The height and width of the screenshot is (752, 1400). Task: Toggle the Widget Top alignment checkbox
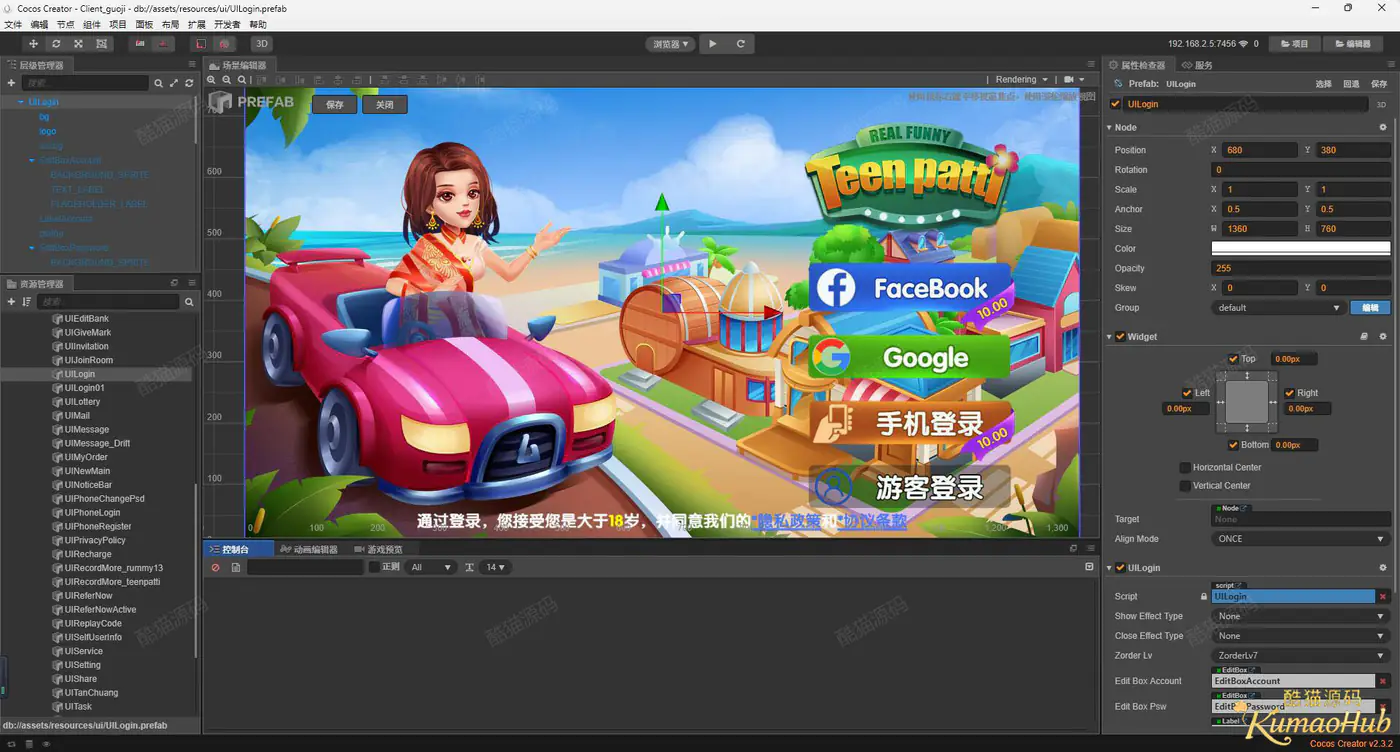pyautogui.click(x=1234, y=359)
